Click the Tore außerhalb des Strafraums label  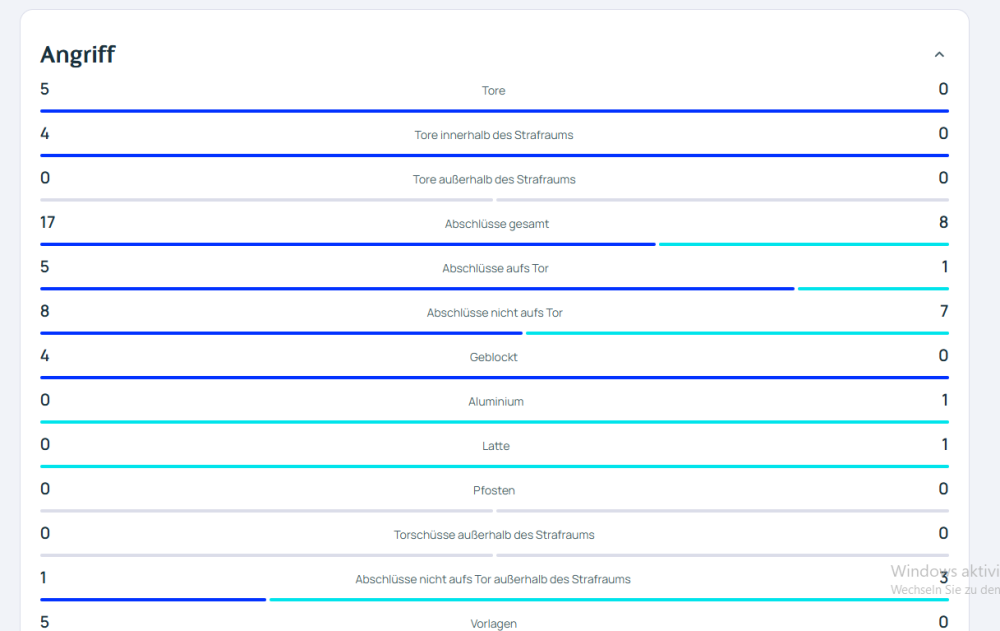tap(494, 180)
